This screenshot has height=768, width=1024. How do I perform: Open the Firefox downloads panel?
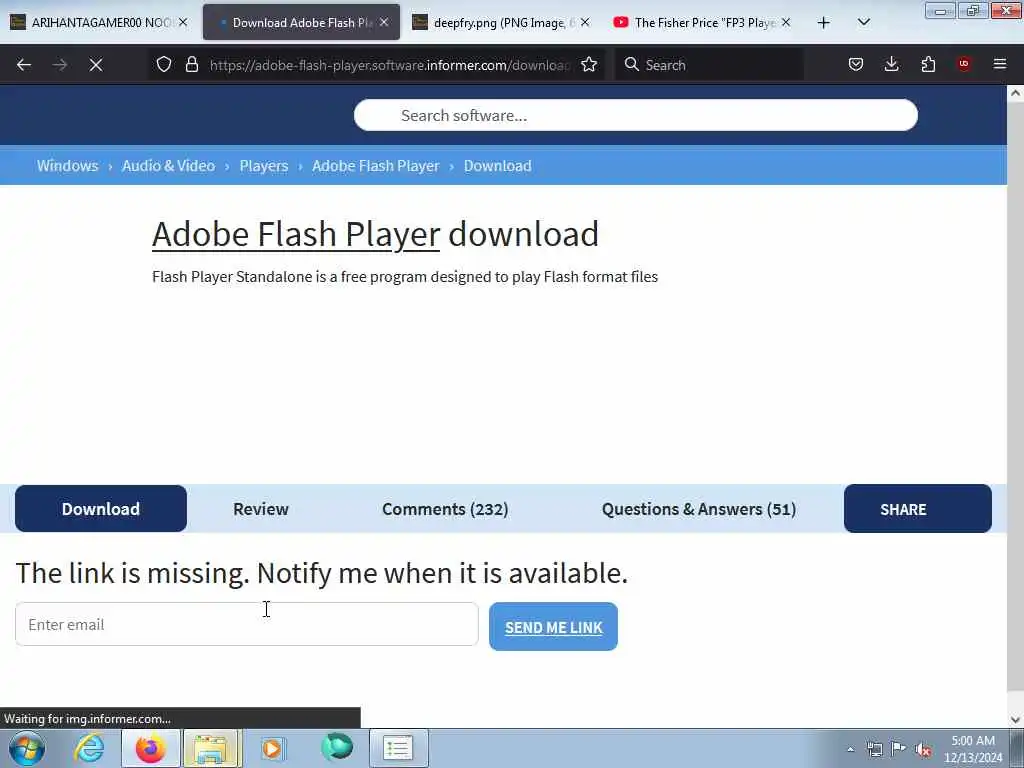[x=891, y=65]
